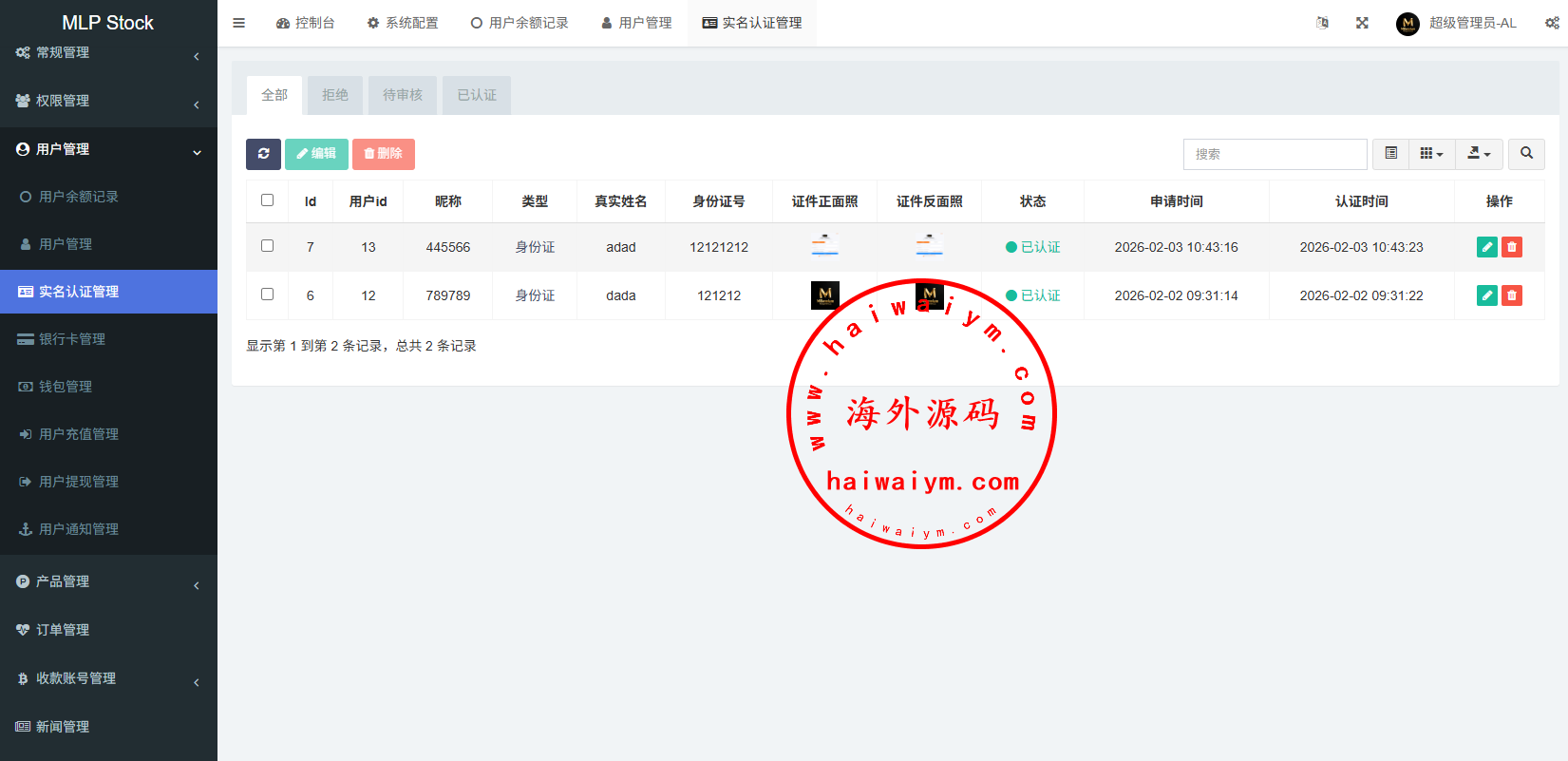Enter fullscreen mode via expand icon

pyautogui.click(x=1362, y=23)
